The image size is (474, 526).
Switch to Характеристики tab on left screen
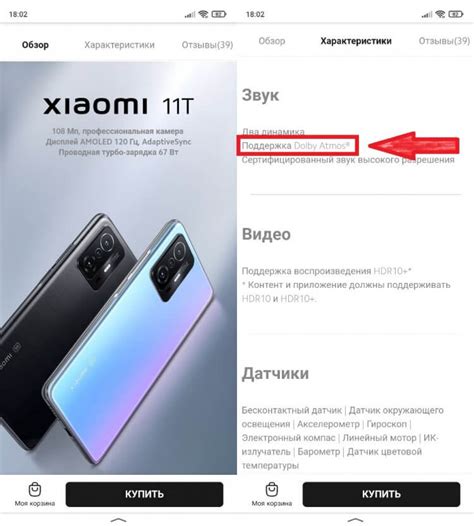(119, 45)
